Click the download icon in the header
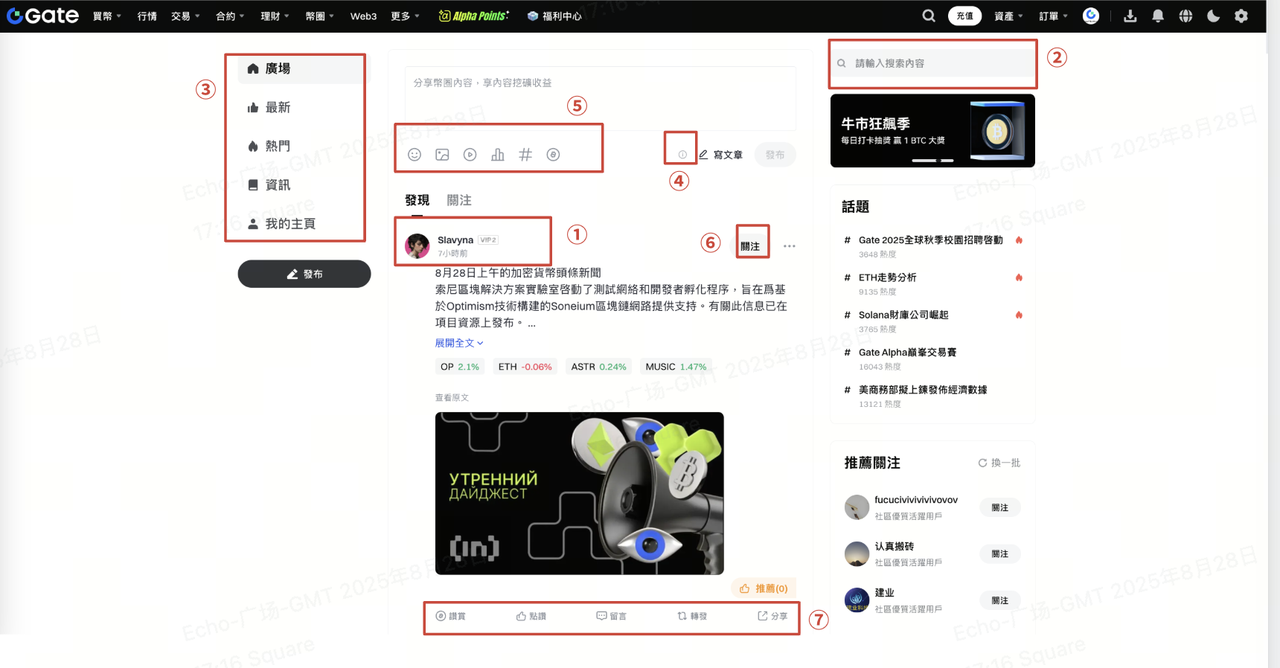The height and width of the screenshot is (668, 1280). pyautogui.click(x=1130, y=16)
